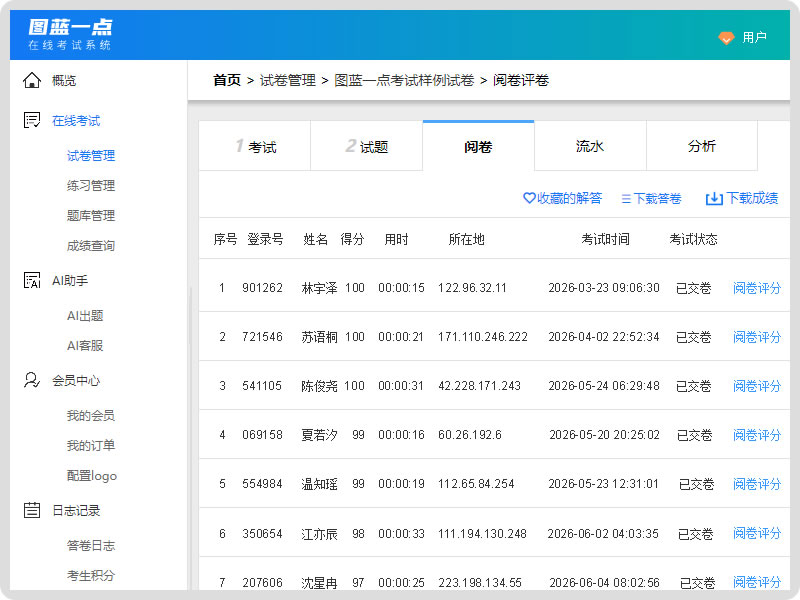Screen dimensions: 800x600
Task: Open 成绩查询 menu item
Action: [x=91, y=246]
